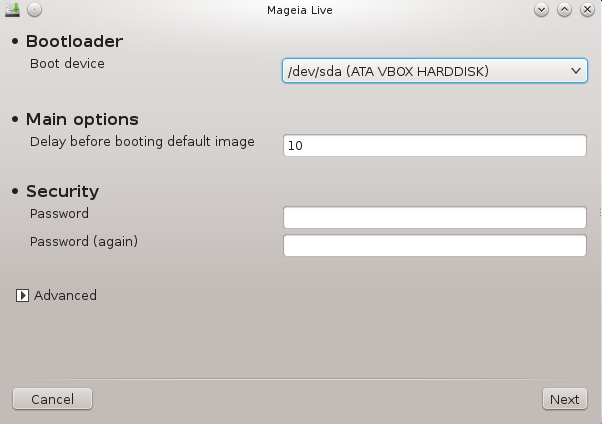Focus the delay before booting field
This screenshot has width=602, height=424.
(x=435, y=145)
